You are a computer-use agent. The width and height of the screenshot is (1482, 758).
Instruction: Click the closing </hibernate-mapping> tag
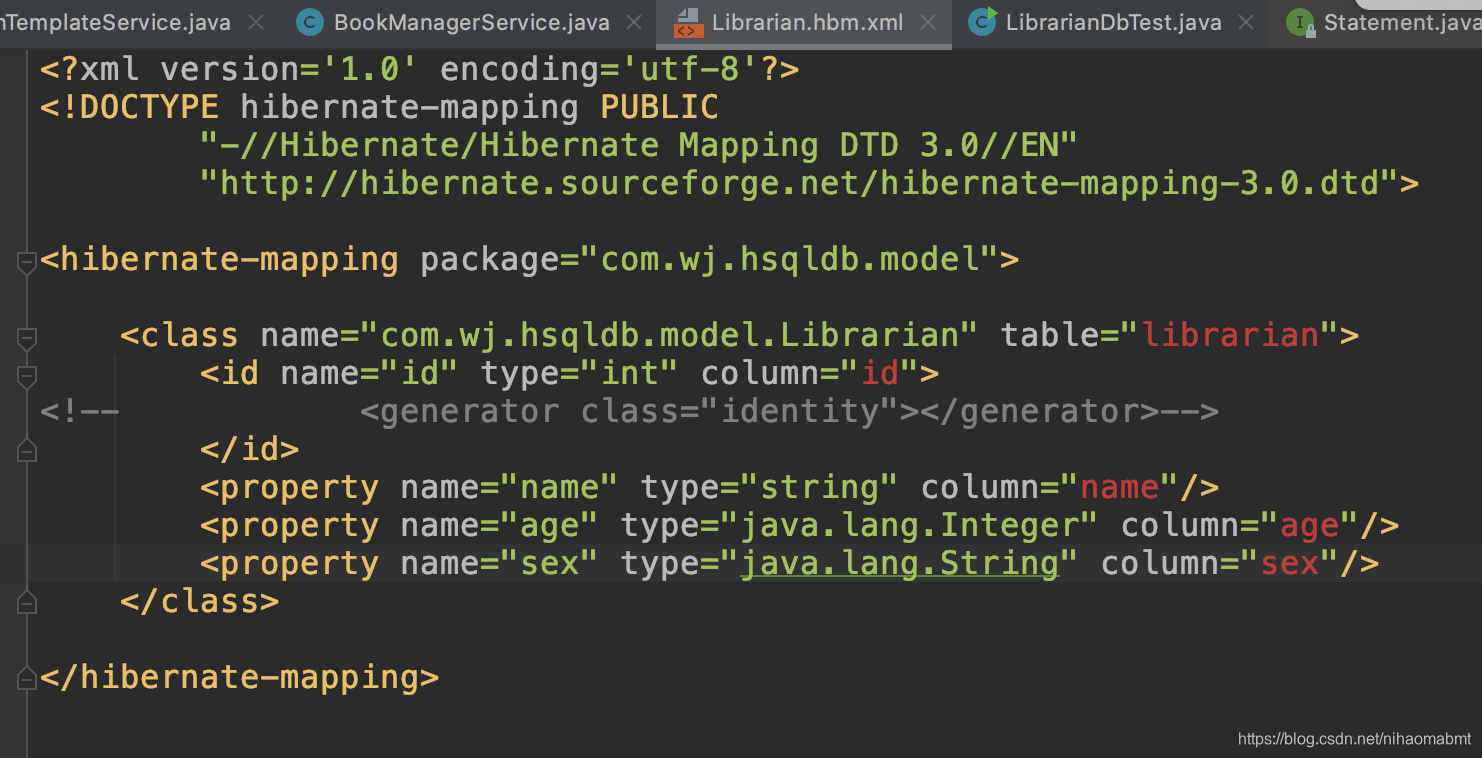239,677
